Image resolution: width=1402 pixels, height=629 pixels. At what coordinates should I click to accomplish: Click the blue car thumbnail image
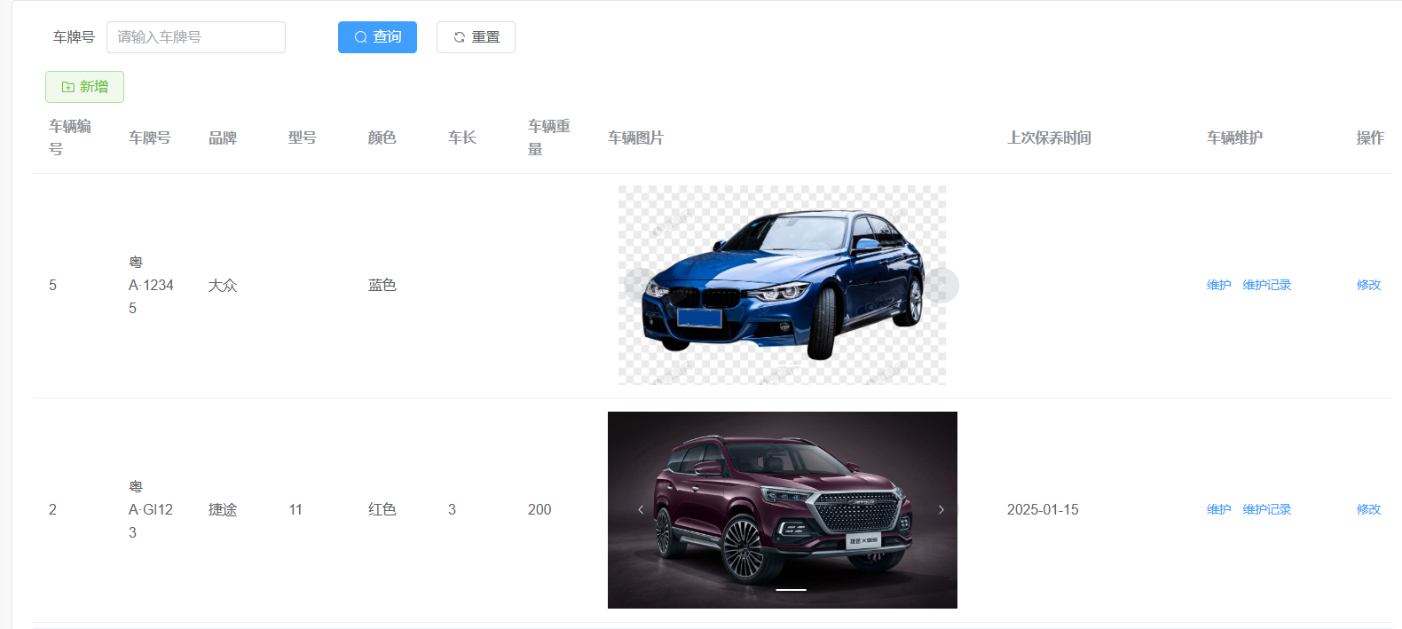click(x=782, y=285)
